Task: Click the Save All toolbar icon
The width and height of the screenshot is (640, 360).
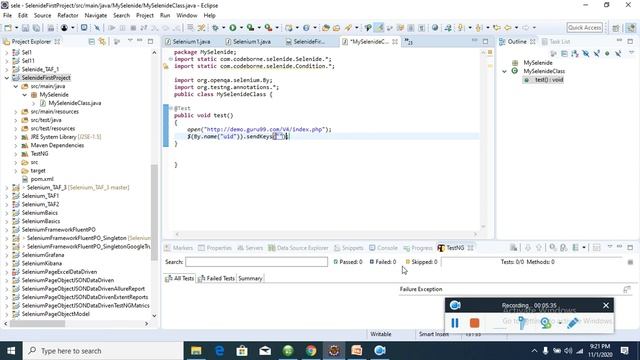Action: pos(36,28)
